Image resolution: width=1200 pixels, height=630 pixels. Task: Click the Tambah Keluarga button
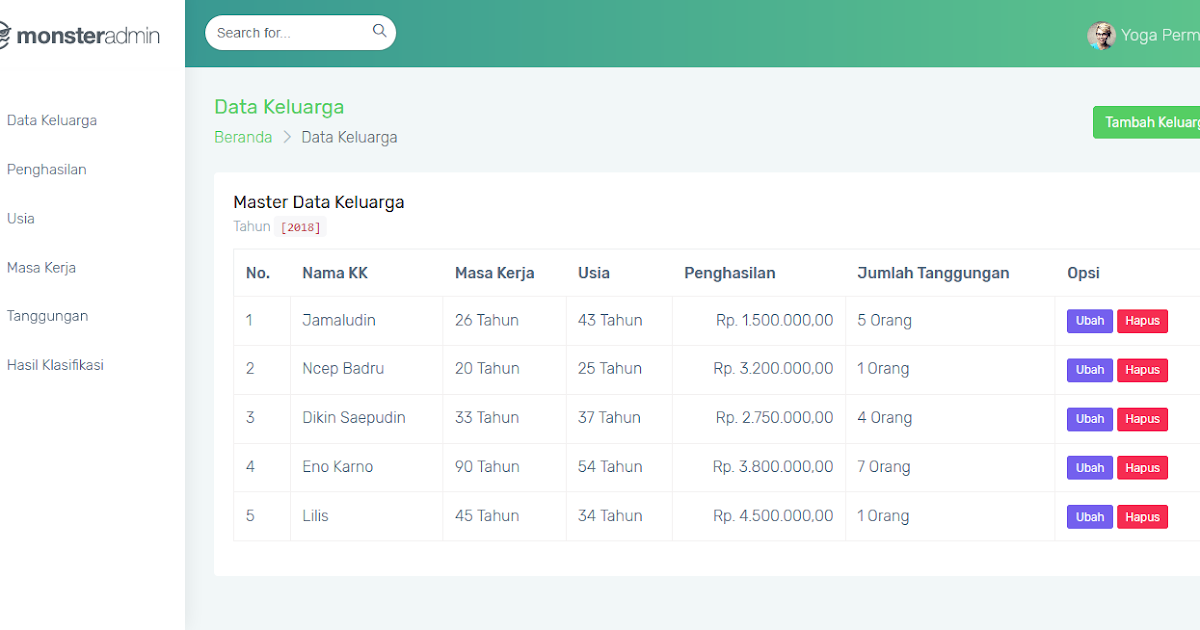[x=1148, y=121]
